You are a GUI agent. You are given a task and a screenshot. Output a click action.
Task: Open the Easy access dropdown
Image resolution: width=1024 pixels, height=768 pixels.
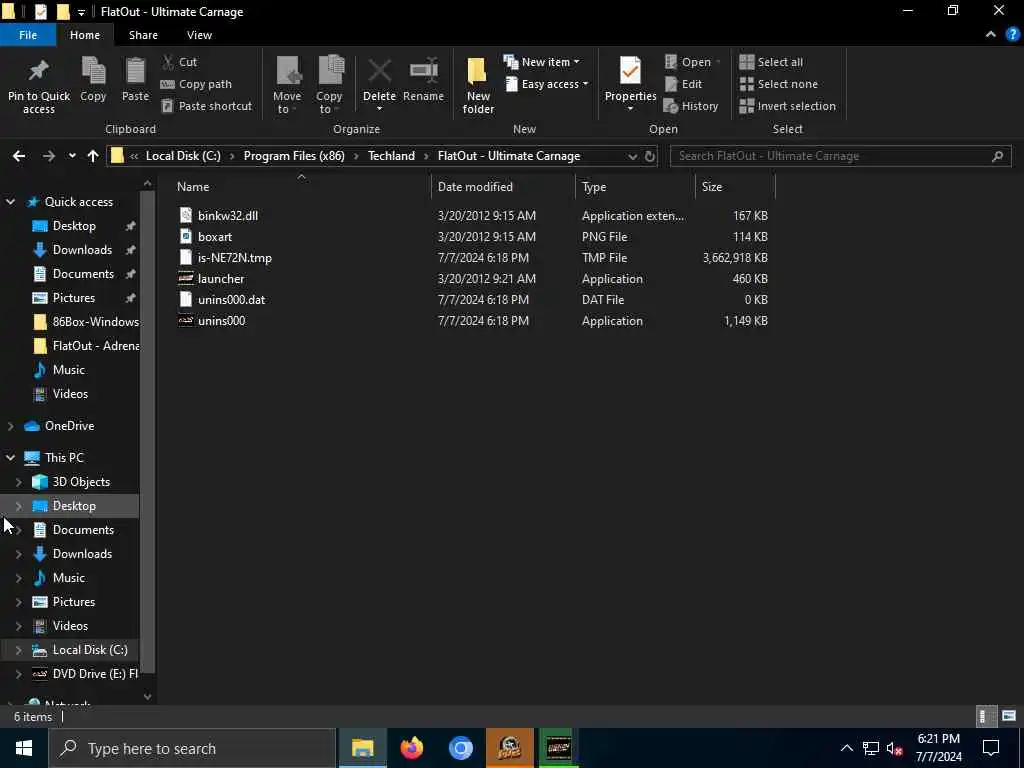point(547,84)
